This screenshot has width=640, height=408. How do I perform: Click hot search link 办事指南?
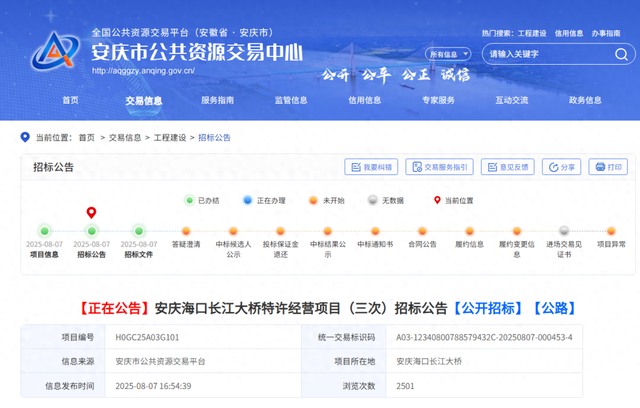pos(606,33)
